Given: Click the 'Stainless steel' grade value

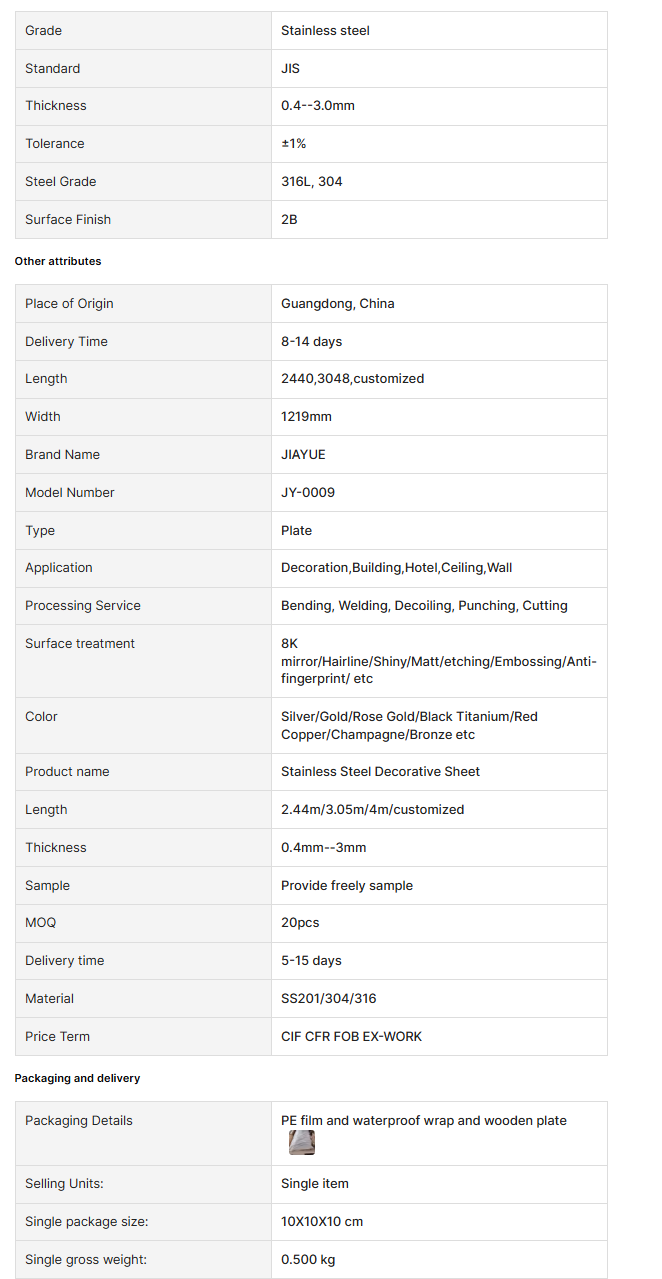Looking at the screenshot, I should tap(325, 31).
